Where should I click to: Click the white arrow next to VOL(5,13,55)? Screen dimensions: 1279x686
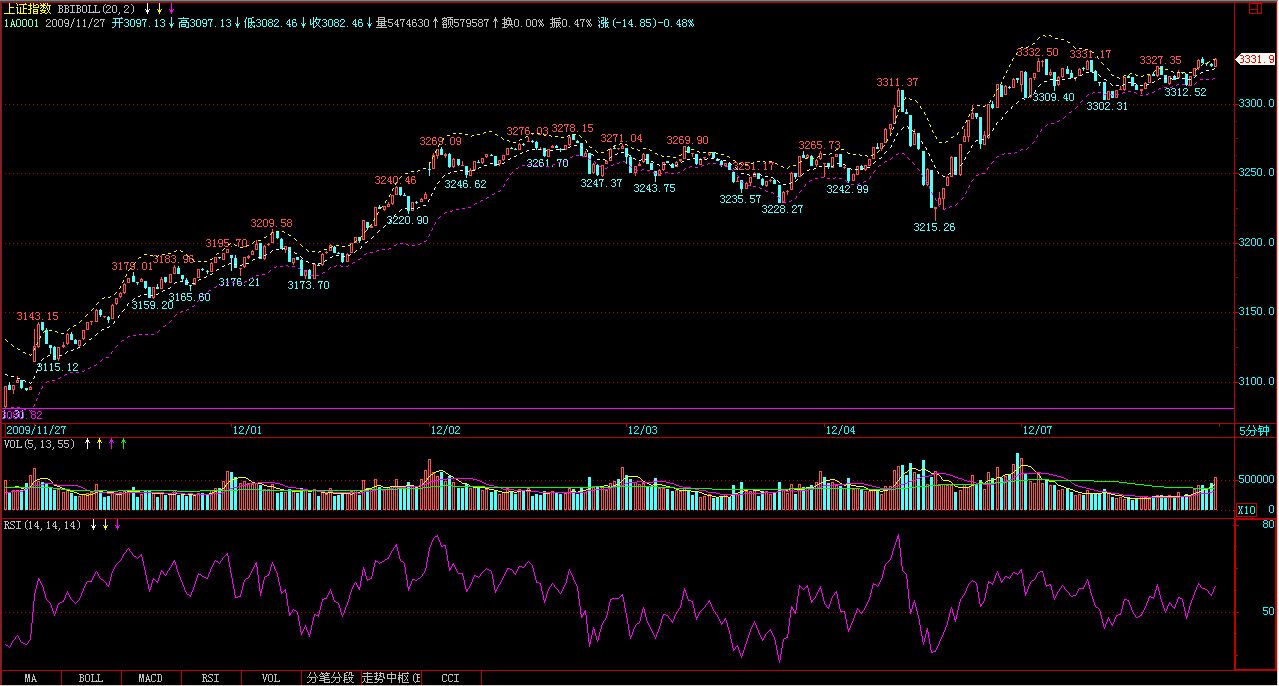(x=87, y=442)
